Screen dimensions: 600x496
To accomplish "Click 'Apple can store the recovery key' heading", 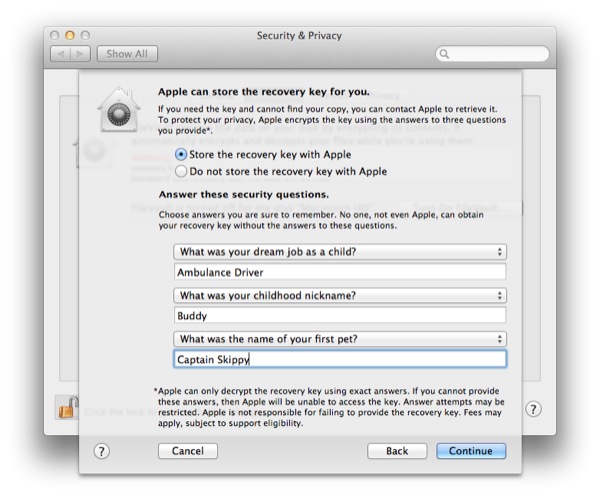I will 264,92.
